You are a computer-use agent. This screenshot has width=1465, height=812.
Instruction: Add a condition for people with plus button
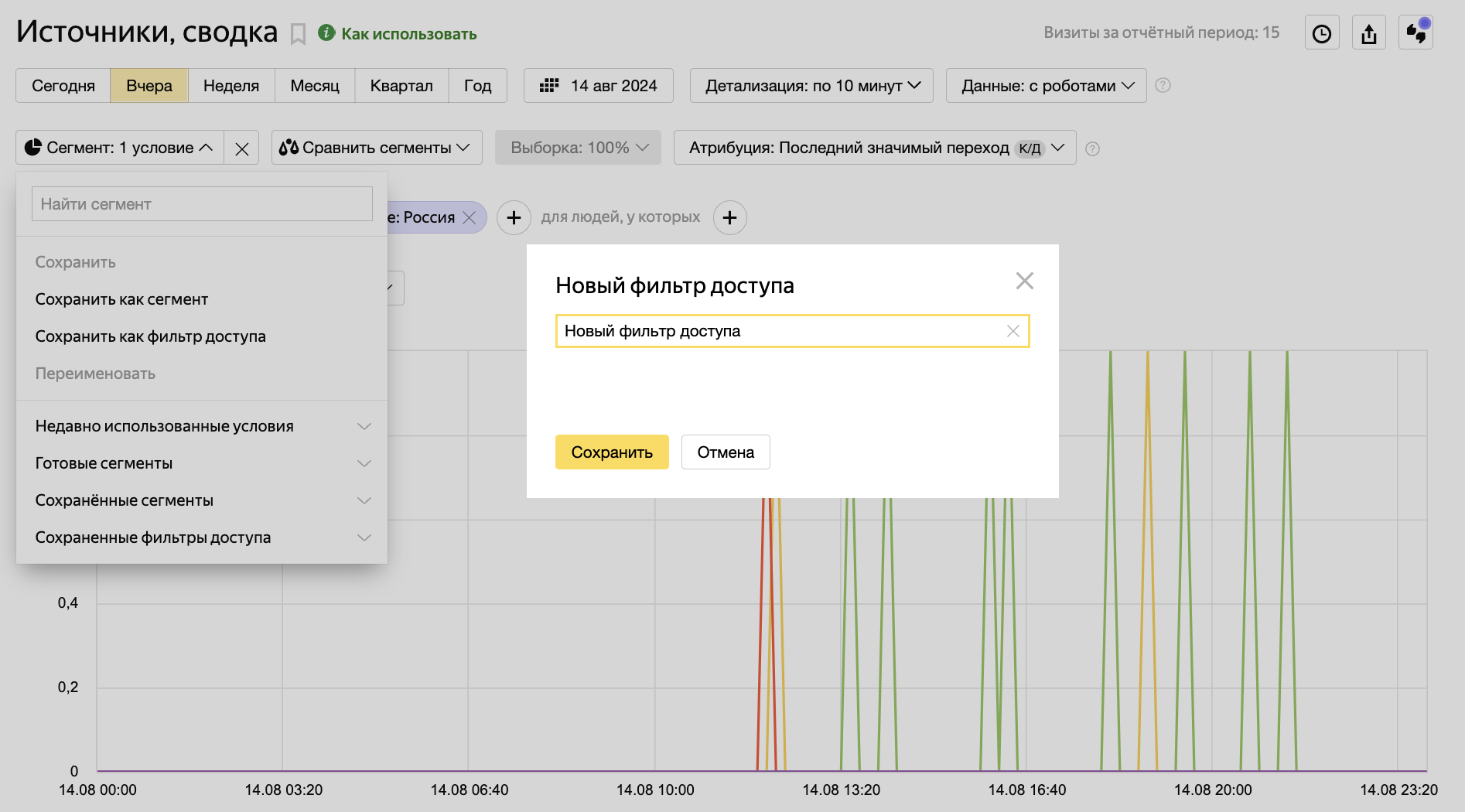coord(729,218)
